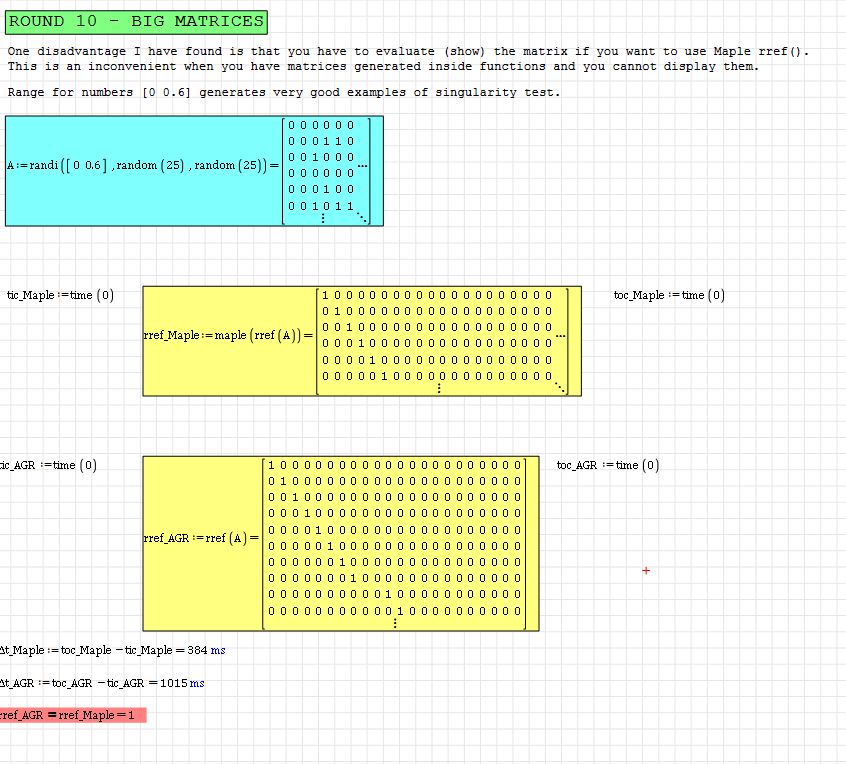Click the red crosshair insertion cursor
The width and height of the screenshot is (846, 764).
tap(645, 571)
